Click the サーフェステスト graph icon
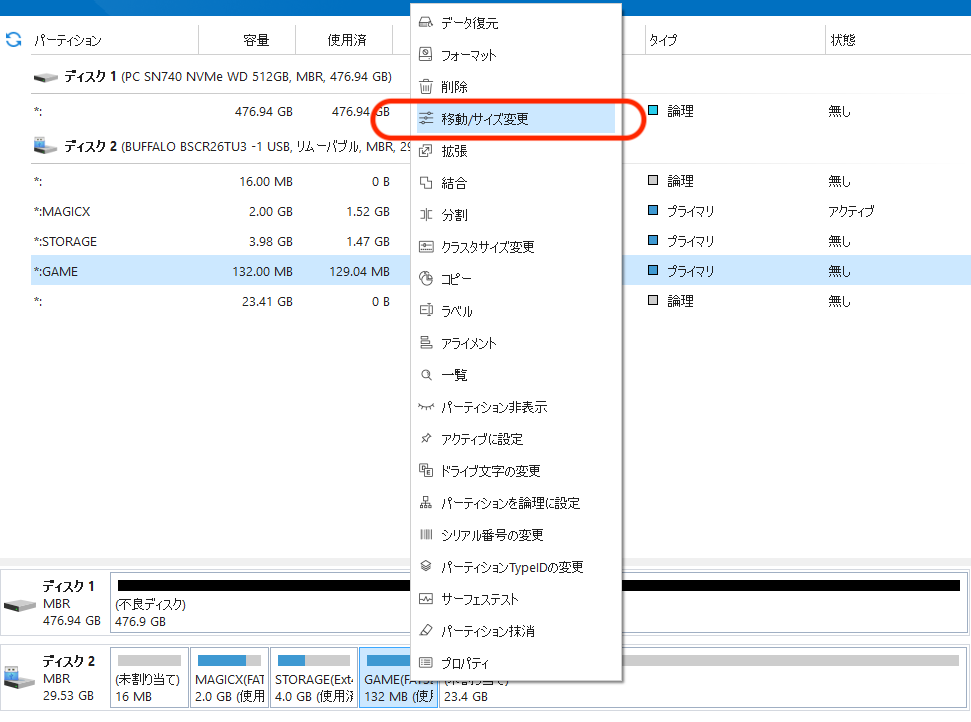This screenshot has width=971, height=722. [x=425, y=598]
